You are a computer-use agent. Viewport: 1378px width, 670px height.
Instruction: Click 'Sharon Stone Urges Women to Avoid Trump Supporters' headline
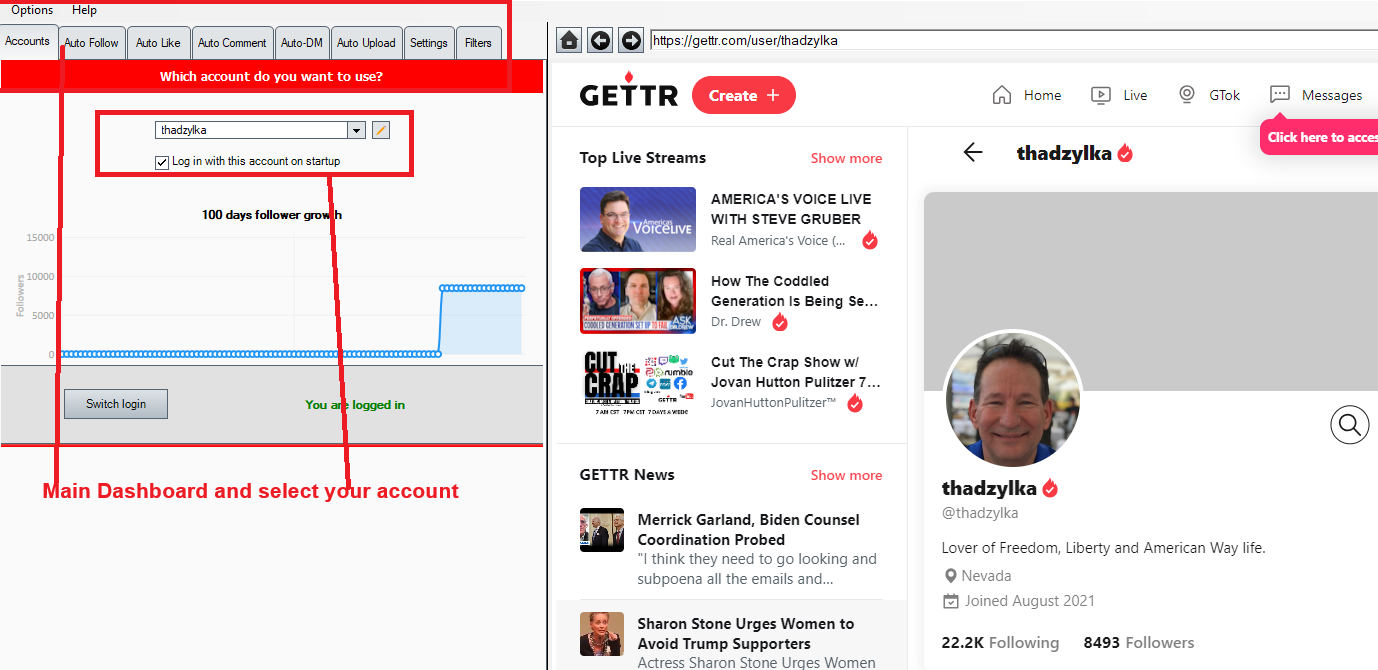point(746,633)
